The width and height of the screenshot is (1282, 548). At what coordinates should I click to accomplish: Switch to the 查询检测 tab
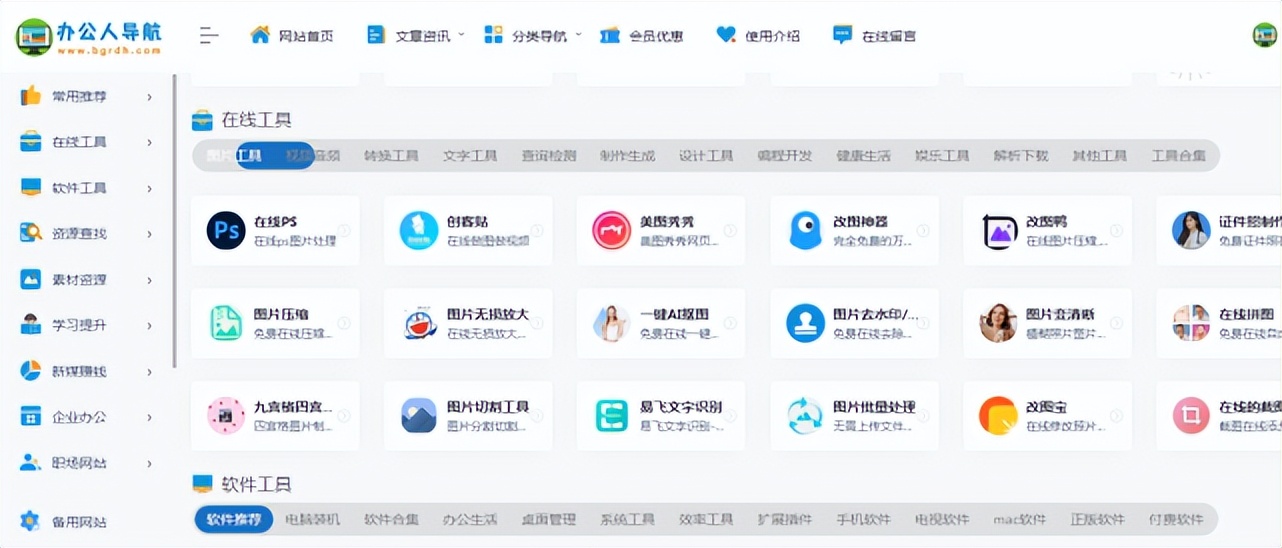(x=549, y=156)
